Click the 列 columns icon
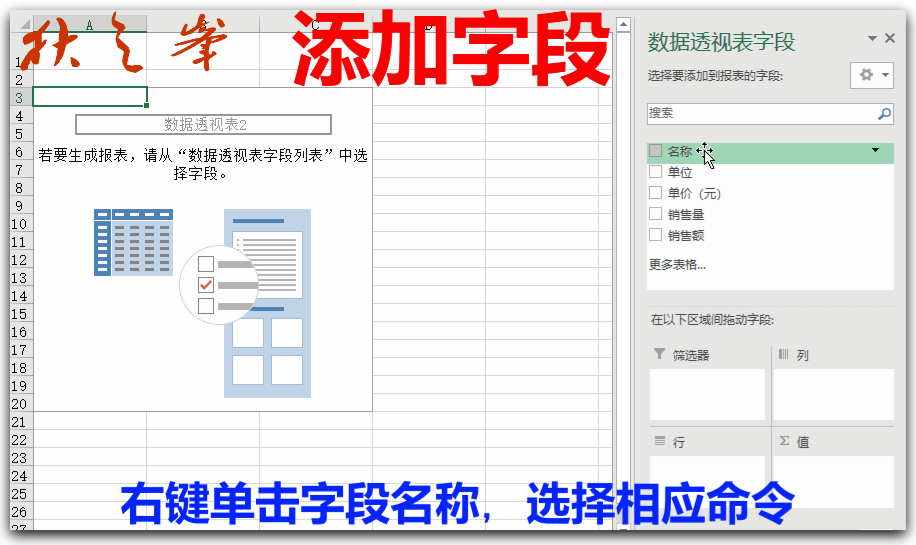This screenshot has width=916, height=545. tap(783, 354)
